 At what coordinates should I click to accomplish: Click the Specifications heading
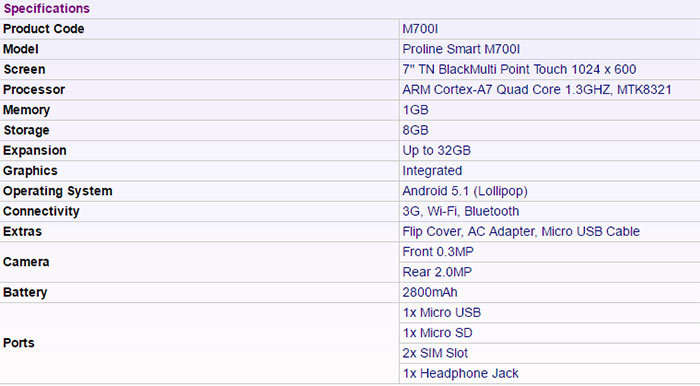[46, 8]
